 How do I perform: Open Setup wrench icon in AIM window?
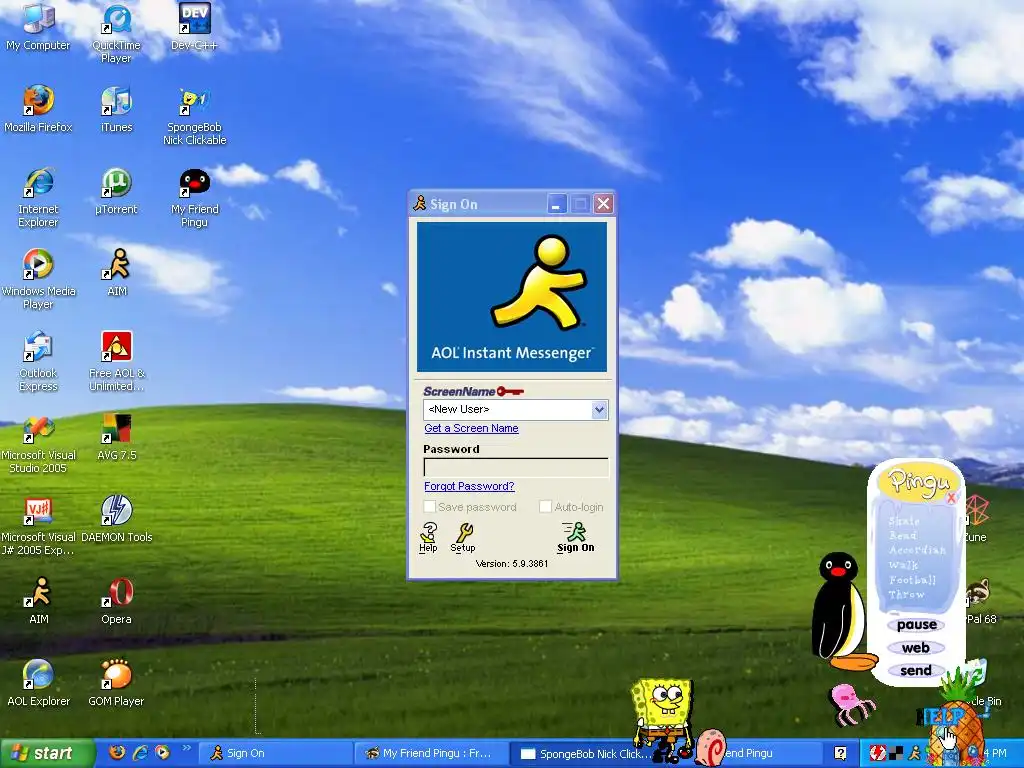click(x=463, y=537)
